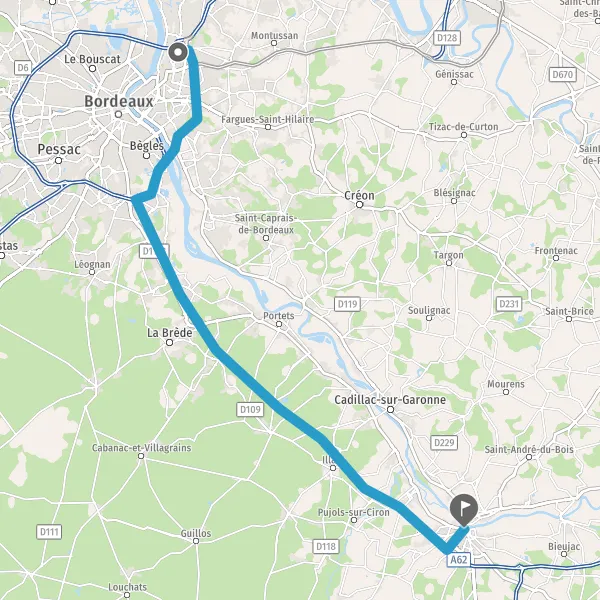The image size is (600, 600).
Task: Click the D229 road badge
Action: click(444, 443)
